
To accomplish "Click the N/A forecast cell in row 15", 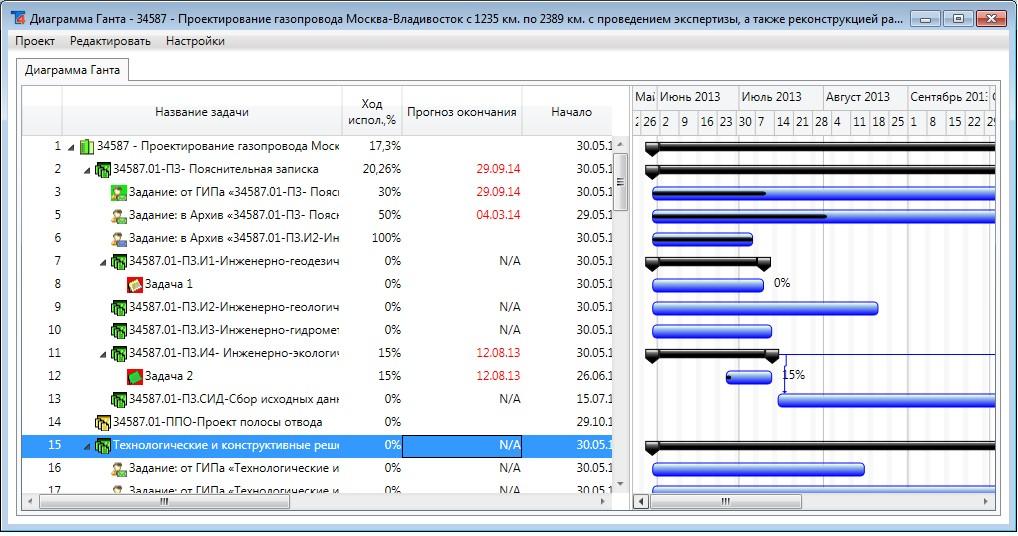I will point(462,446).
